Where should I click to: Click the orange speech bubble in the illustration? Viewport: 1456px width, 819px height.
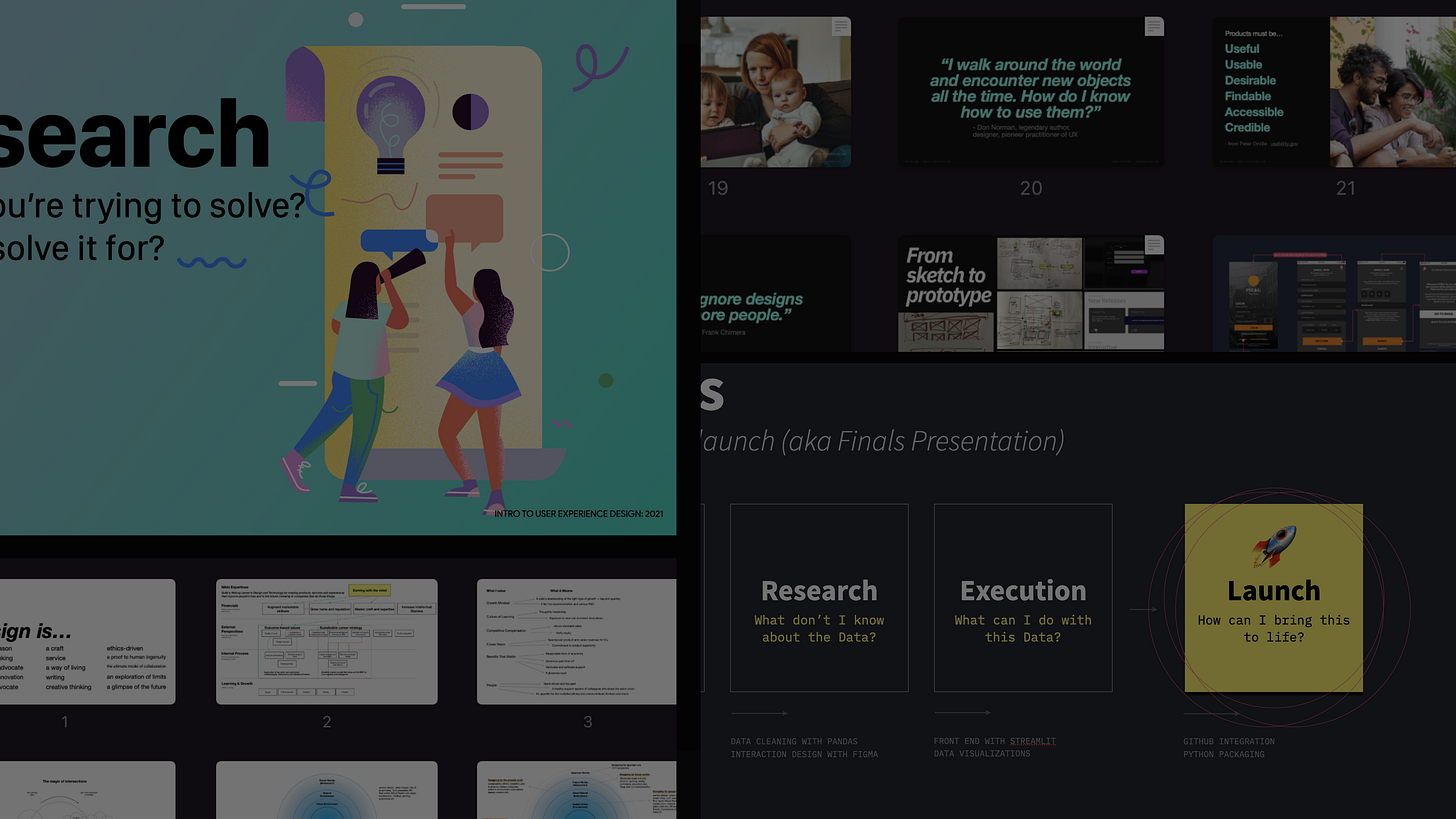click(464, 221)
